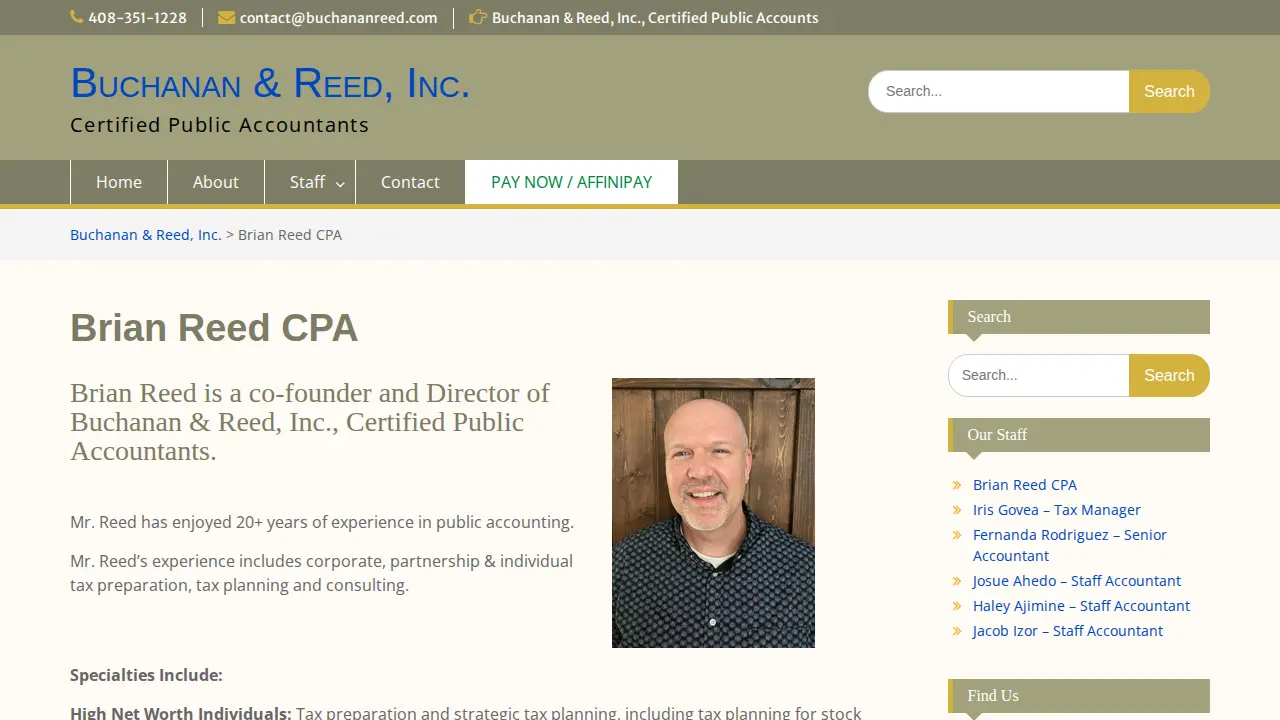Click Brian Reed's portrait photo
The width and height of the screenshot is (1280, 720).
(x=713, y=513)
